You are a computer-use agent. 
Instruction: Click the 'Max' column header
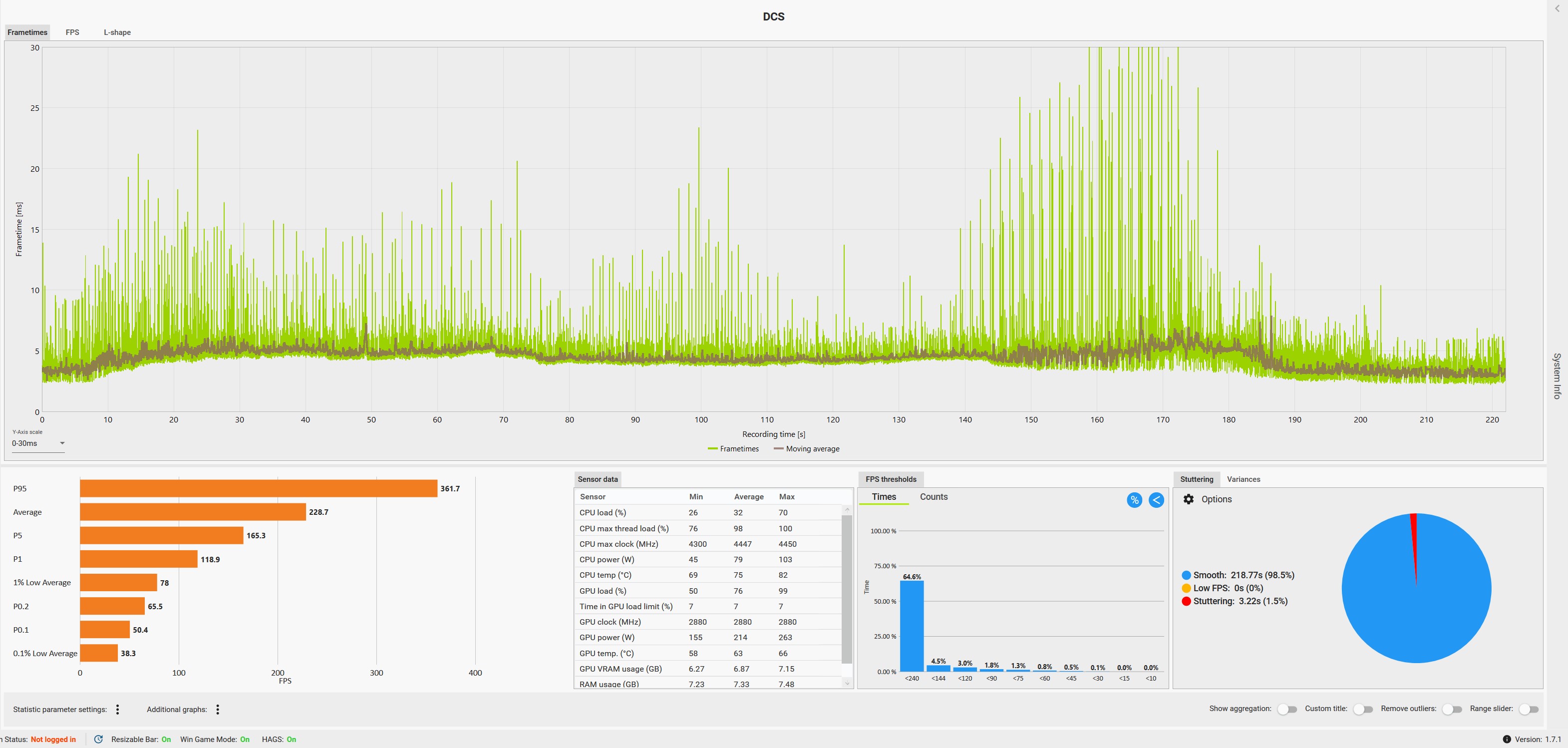click(x=786, y=497)
